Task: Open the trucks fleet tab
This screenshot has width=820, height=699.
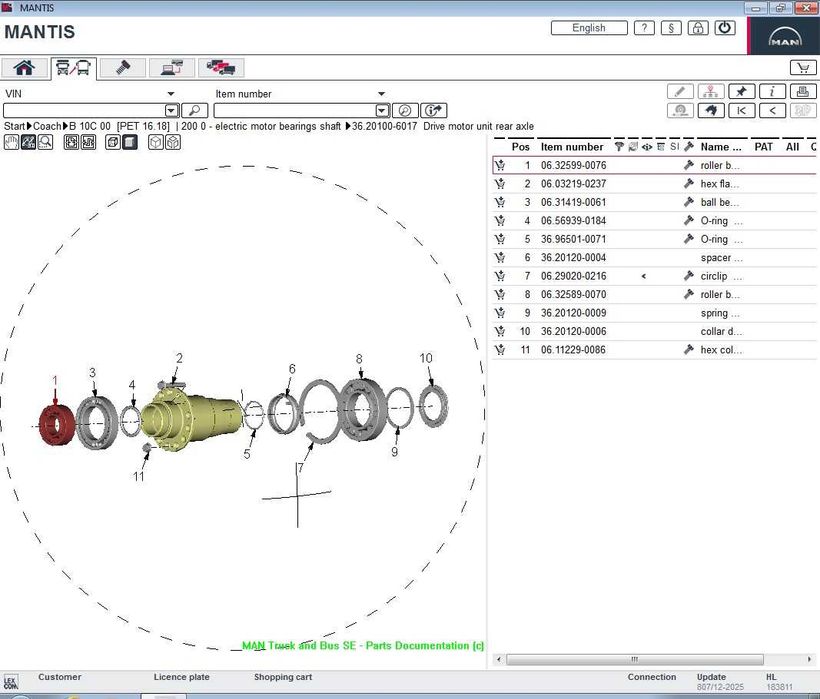Action: (x=221, y=68)
